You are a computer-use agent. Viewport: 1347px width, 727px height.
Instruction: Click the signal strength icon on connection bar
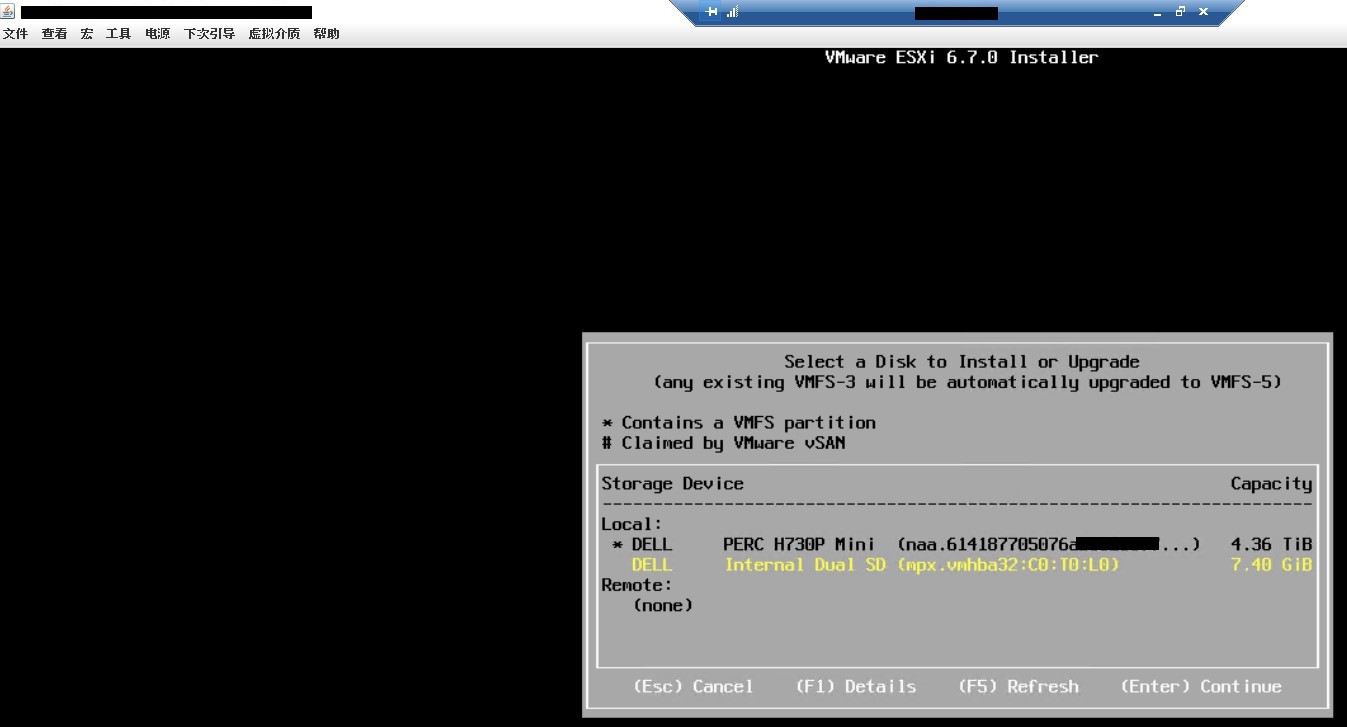click(x=732, y=12)
